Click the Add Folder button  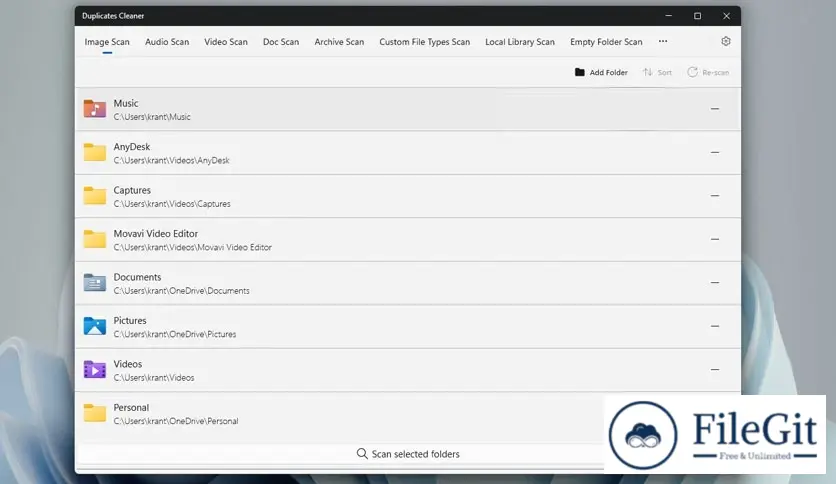601,72
